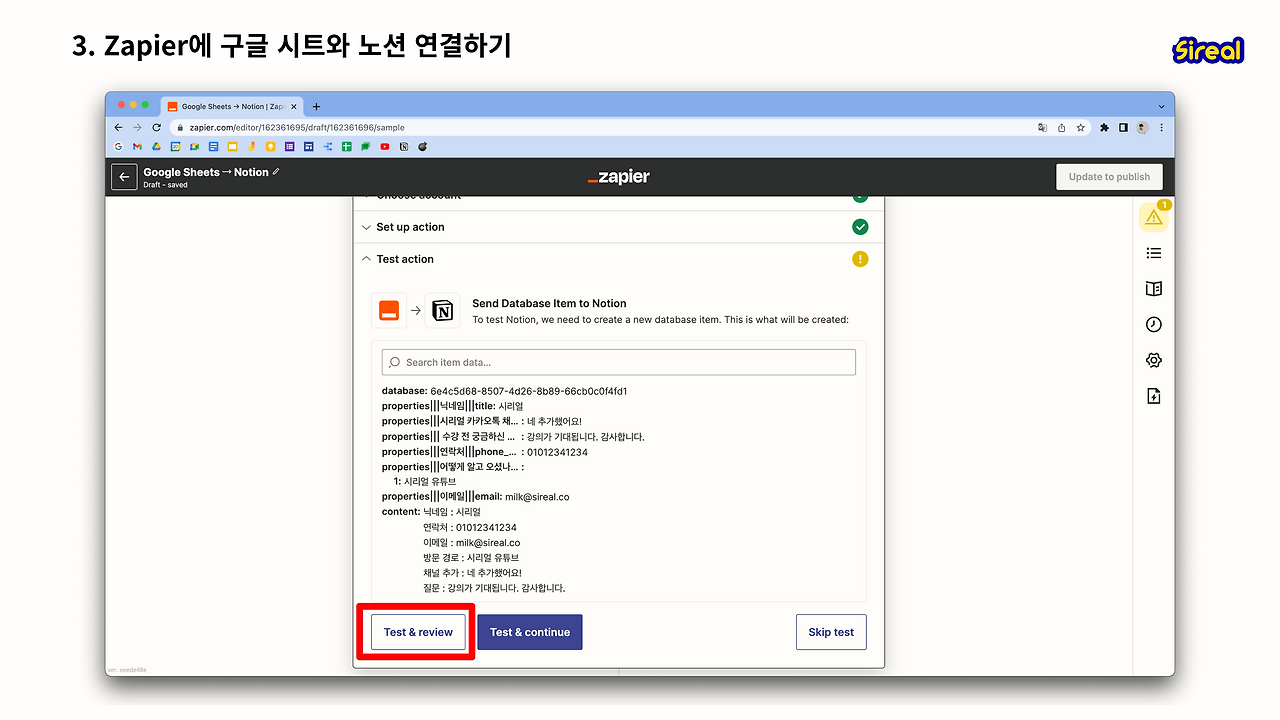Viewport: 1280px width, 720px height.
Task: Close the Google Sheets → Notion tab
Action: click(293, 106)
